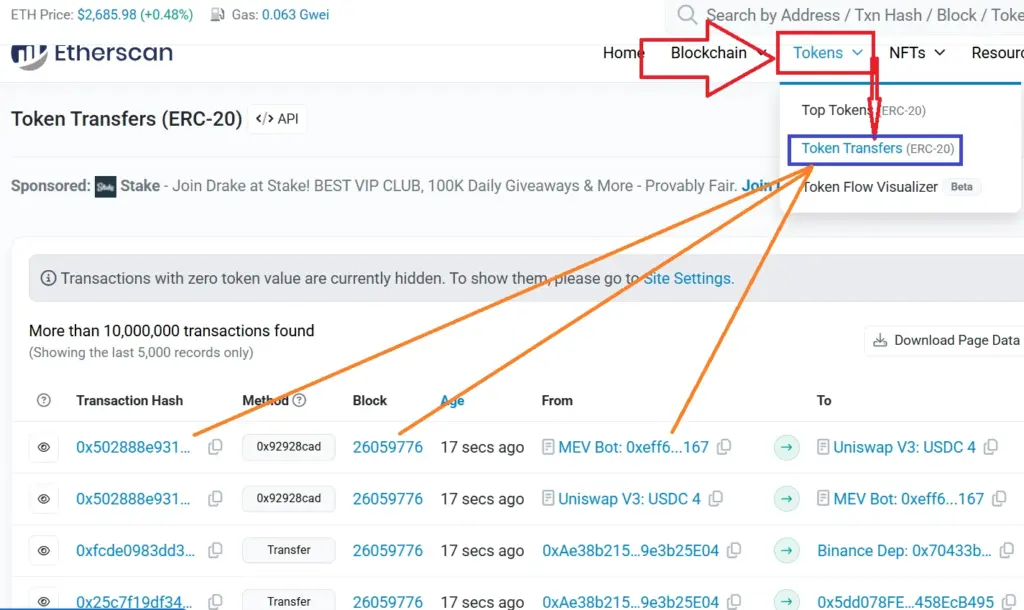
Task: Copy transaction hash 0xfcde0983dd3...
Action: click(x=215, y=550)
